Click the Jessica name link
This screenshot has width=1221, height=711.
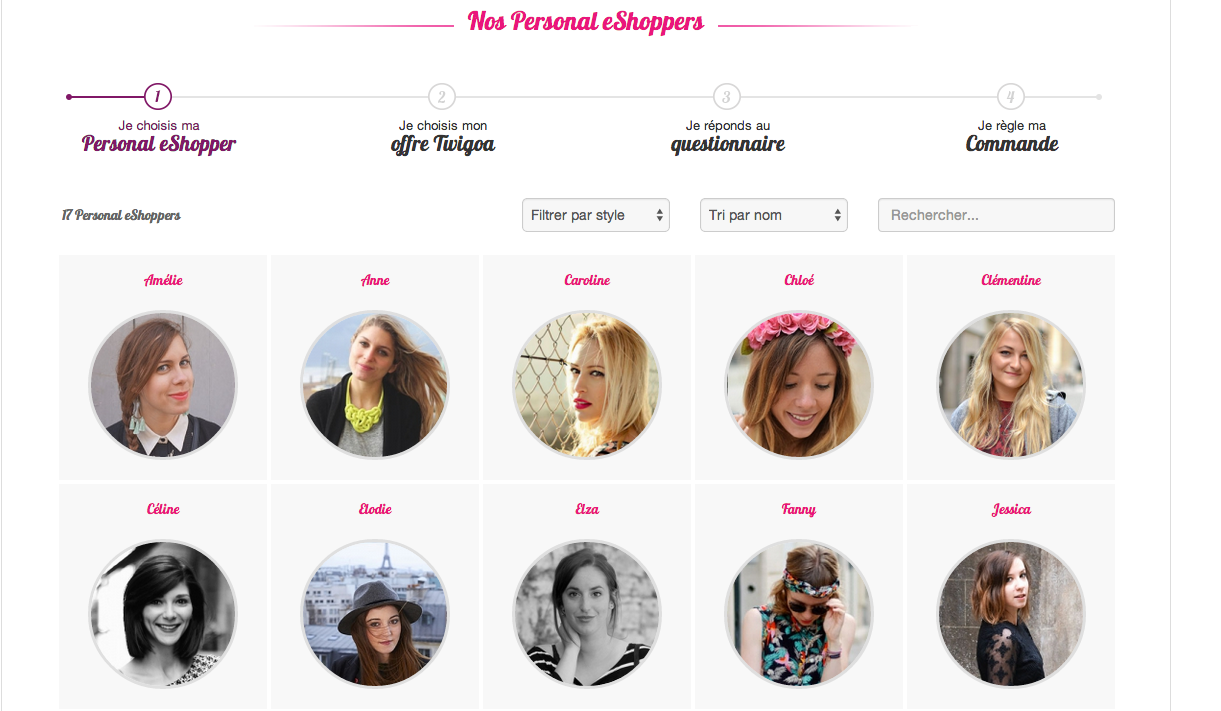(x=1011, y=510)
